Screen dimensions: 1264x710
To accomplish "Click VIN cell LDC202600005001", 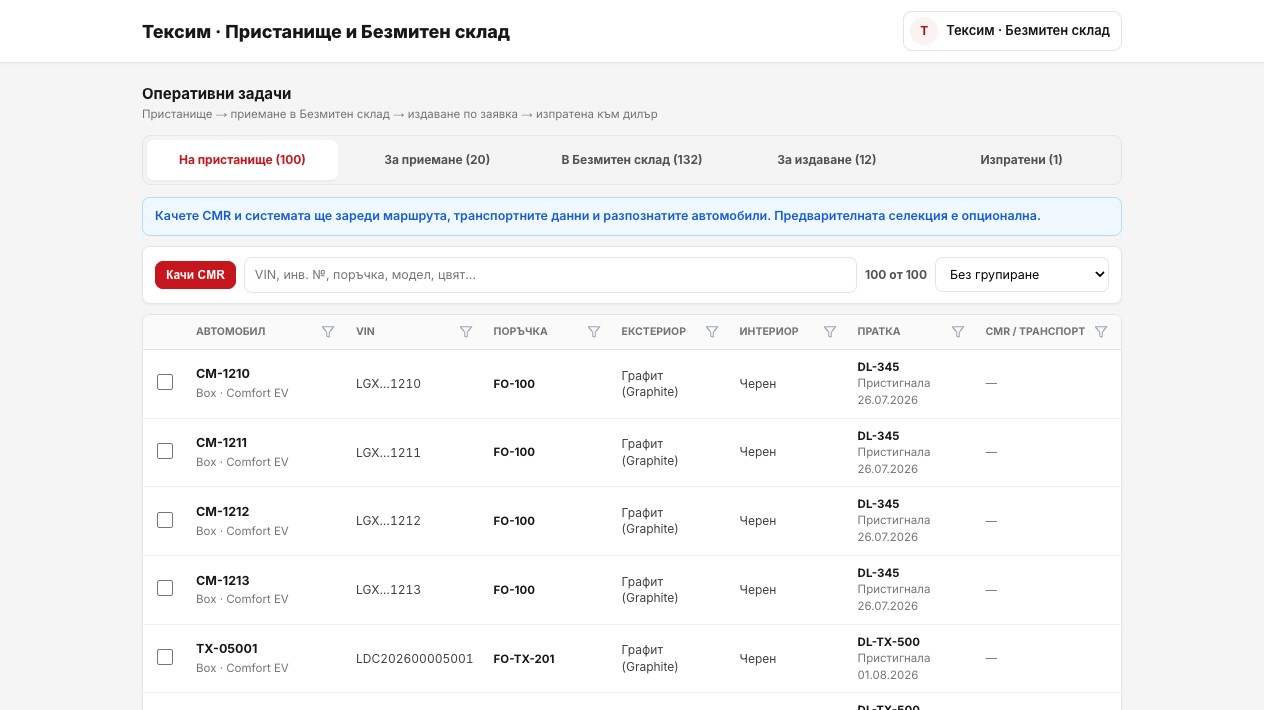I will pyautogui.click(x=414, y=659).
